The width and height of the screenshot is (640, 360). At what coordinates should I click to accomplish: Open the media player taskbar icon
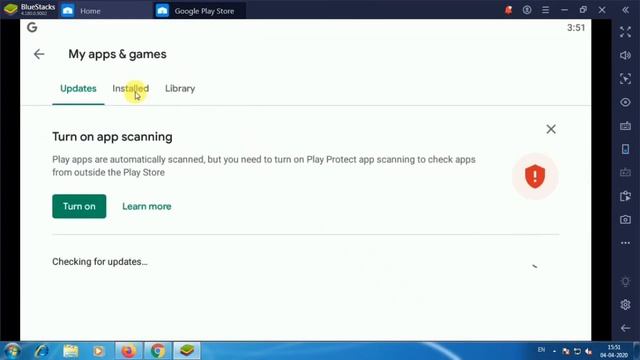pos(98,351)
